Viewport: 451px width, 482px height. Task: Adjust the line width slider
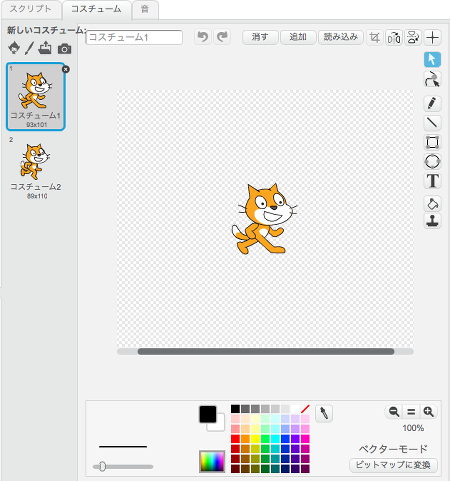coord(102,467)
